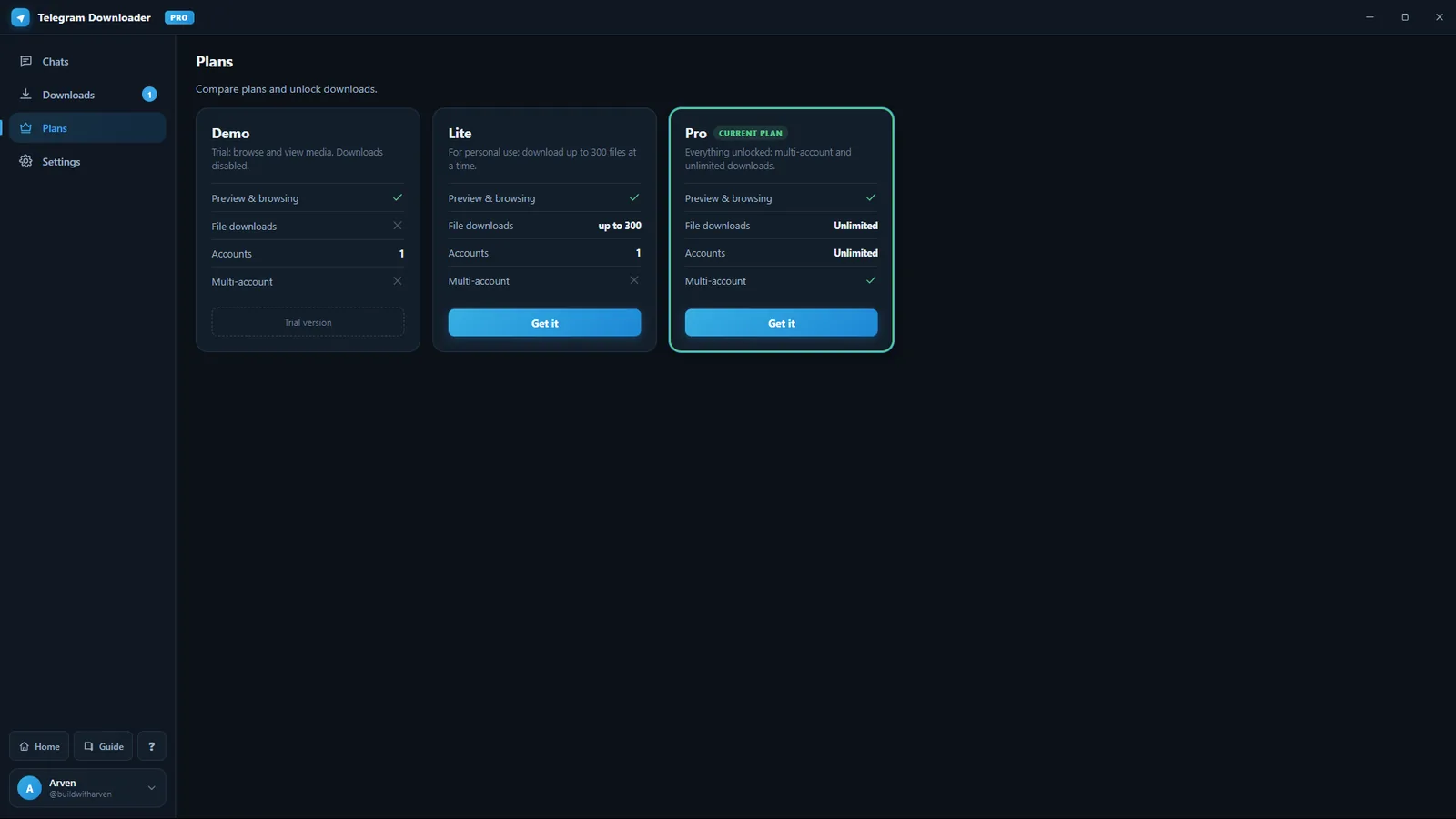This screenshot has height=819, width=1456.
Task: Click Pro Multi-account checkmark
Action: (871, 280)
